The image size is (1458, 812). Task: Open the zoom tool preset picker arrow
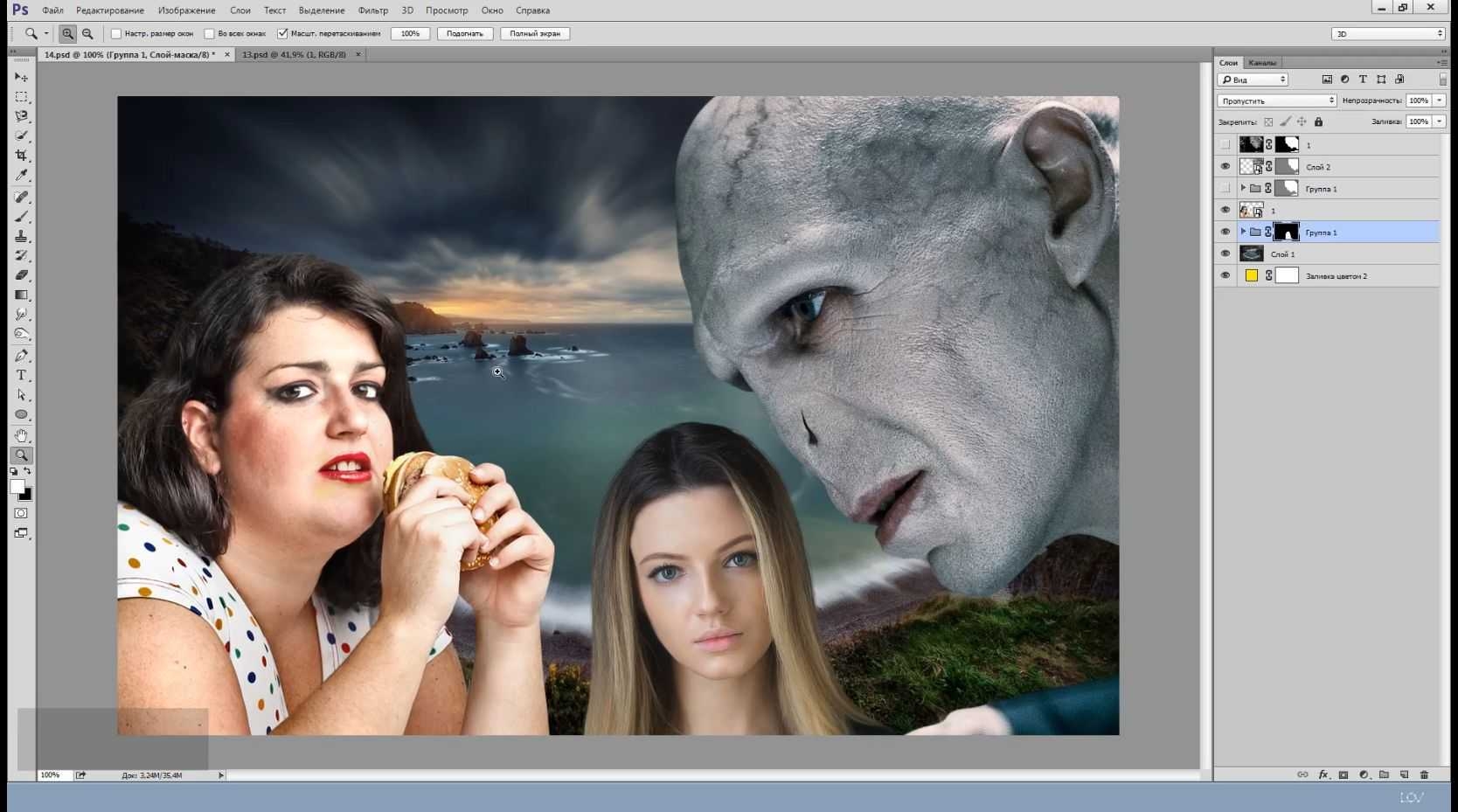(x=46, y=33)
